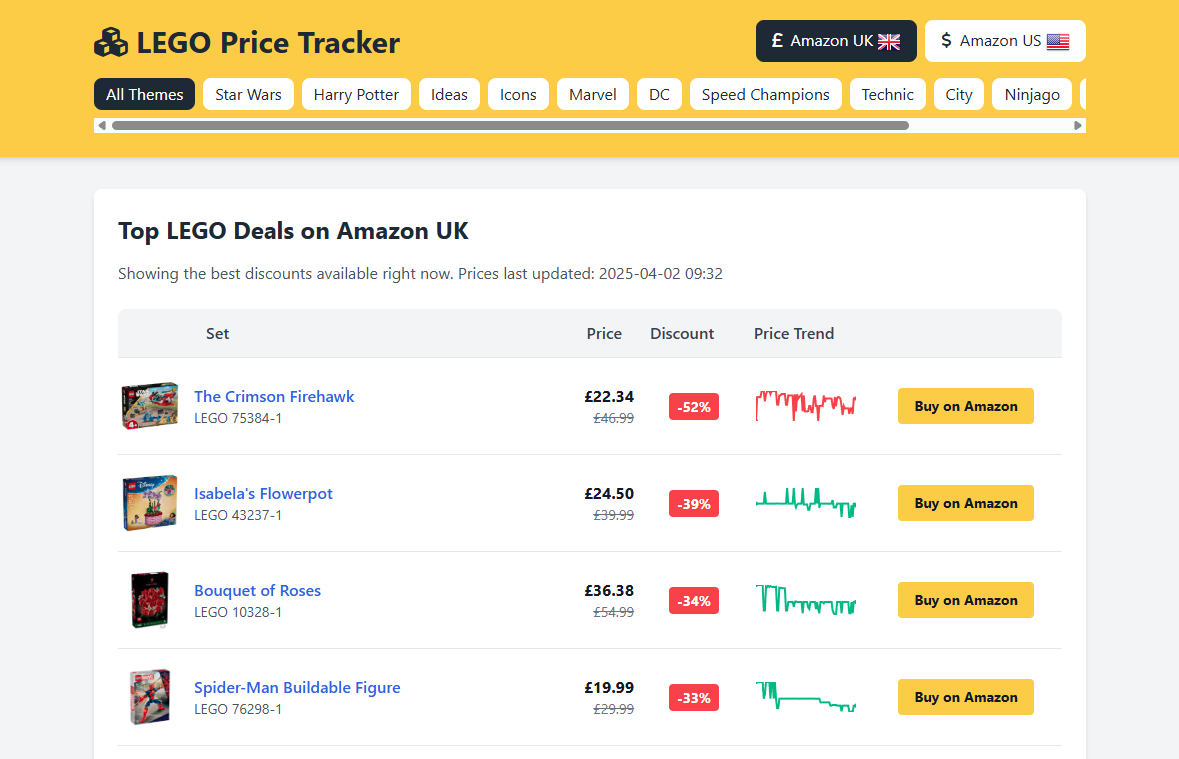Click the right arrow on the theme scrollbar

coord(1077,125)
